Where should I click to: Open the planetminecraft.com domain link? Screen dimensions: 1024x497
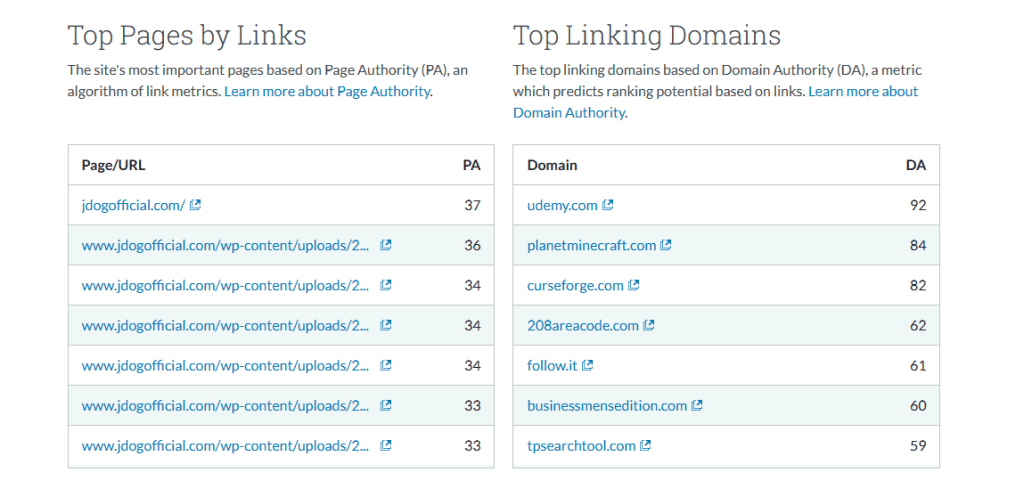click(x=591, y=245)
